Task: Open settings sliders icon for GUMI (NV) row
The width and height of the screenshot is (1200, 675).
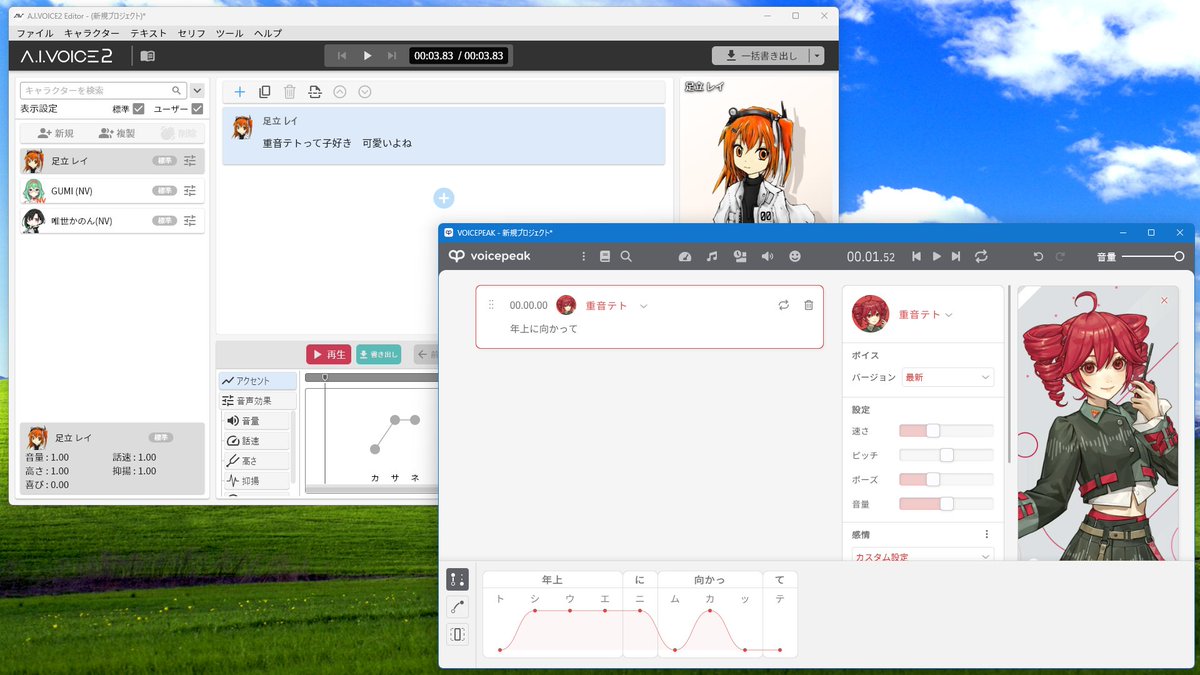Action: [x=190, y=191]
